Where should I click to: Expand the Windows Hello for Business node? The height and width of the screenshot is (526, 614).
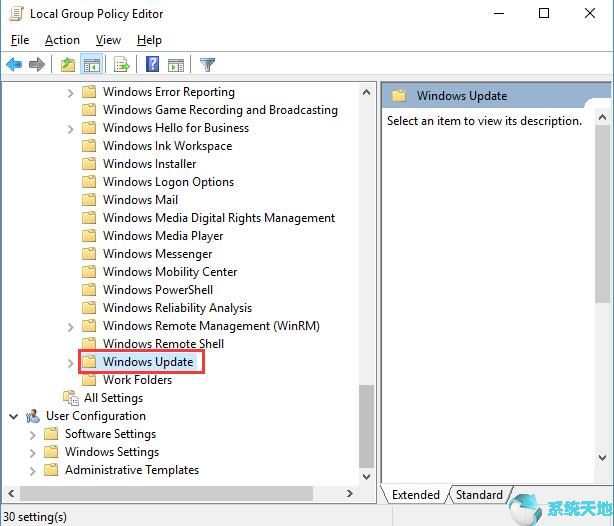70,129
